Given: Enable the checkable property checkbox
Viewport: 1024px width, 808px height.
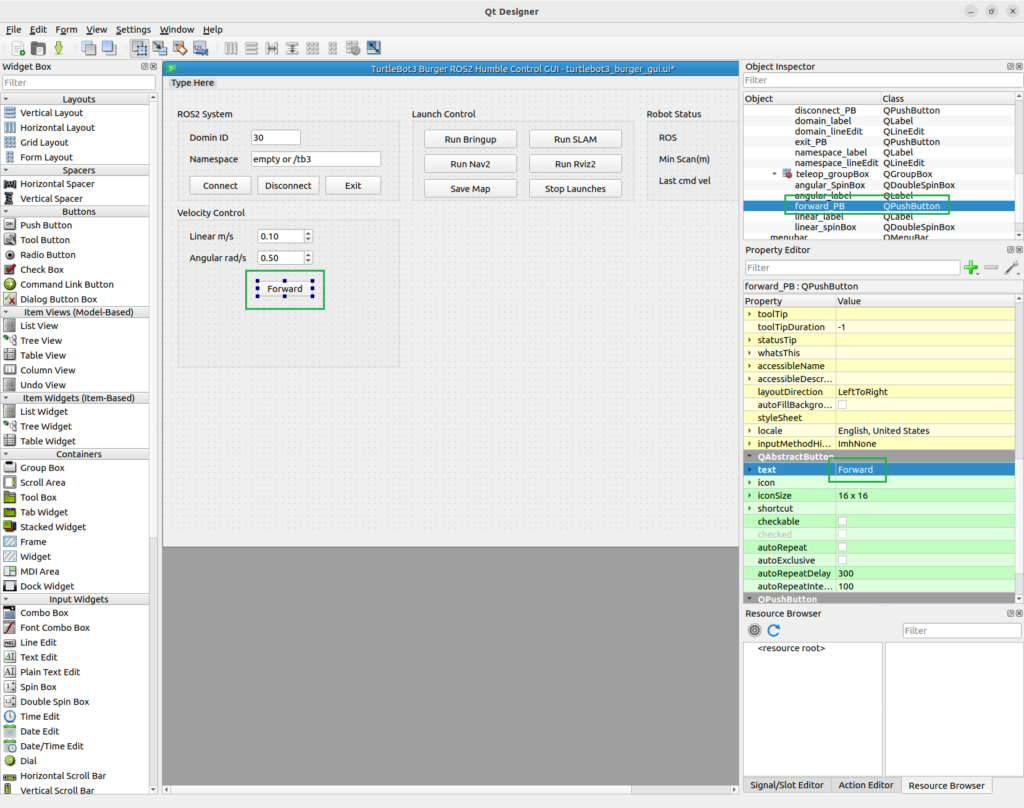Looking at the screenshot, I should 842,521.
